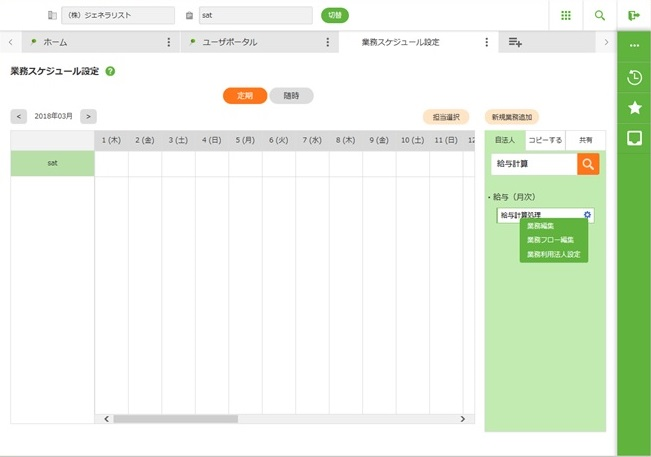Switch to the コピーする tab
Screen dimensions: 651x457
coord(545,141)
